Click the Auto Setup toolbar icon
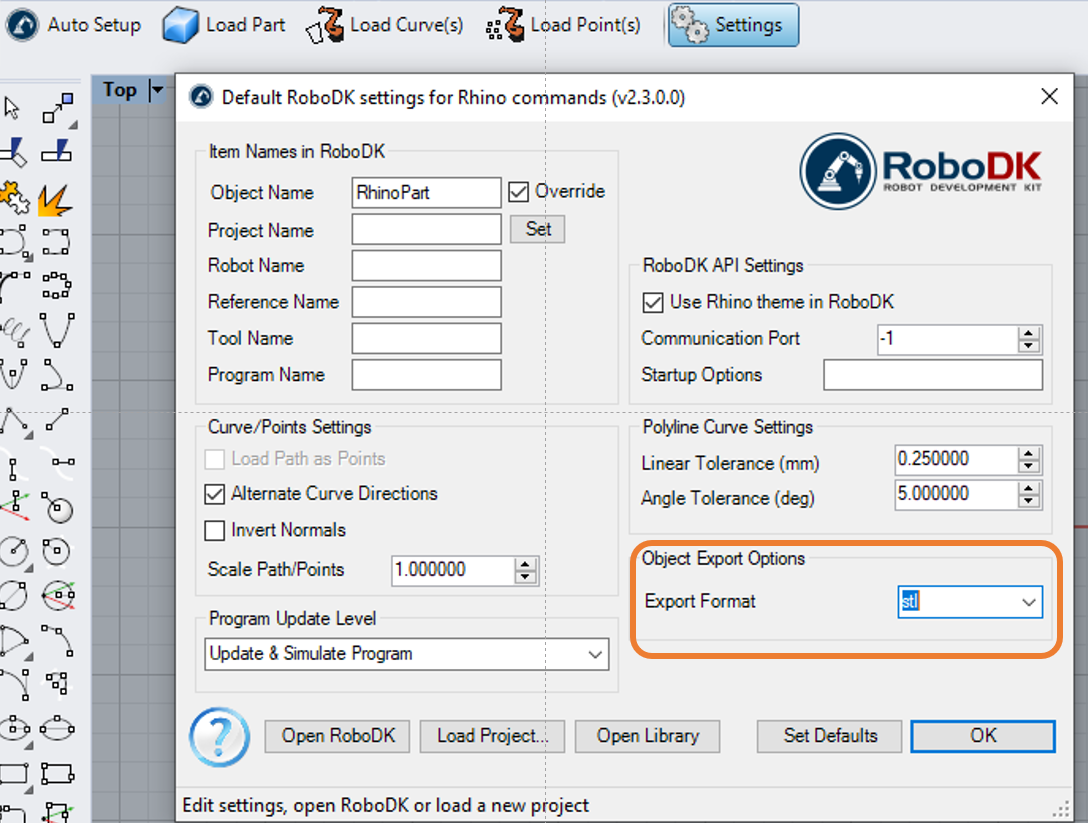The image size is (1088, 823). click(23, 25)
